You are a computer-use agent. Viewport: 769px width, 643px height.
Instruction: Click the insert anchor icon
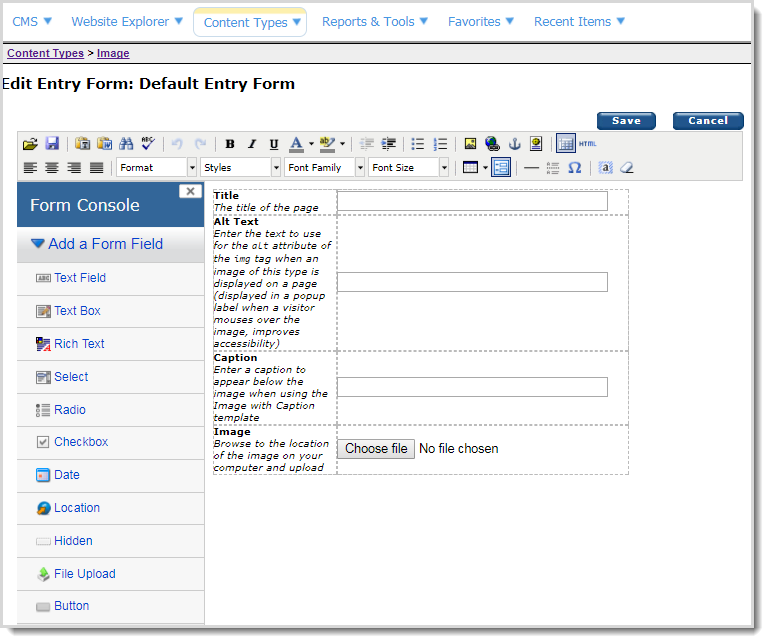click(x=515, y=144)
